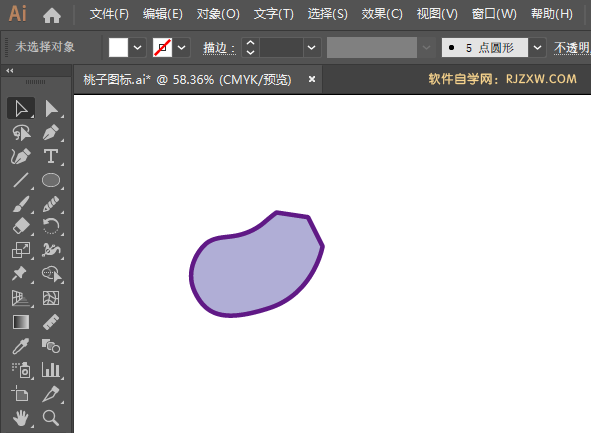This screenshot has width=591, height=433.
Task: Open the 选择(S) menu
Action: tap(328, 14)
